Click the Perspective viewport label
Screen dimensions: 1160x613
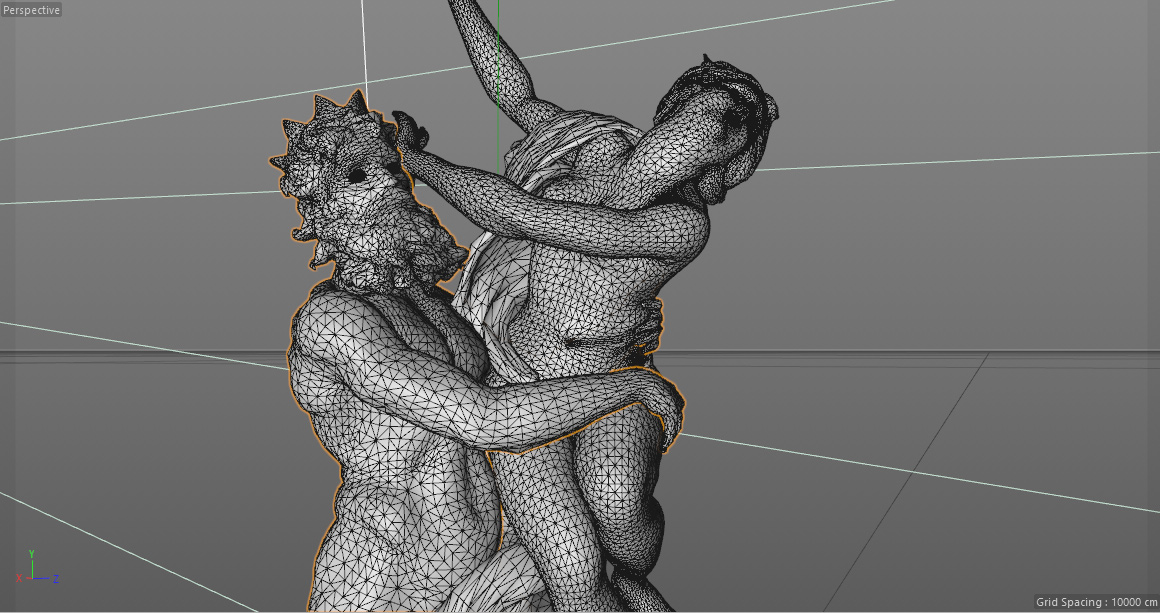(31, 10)
